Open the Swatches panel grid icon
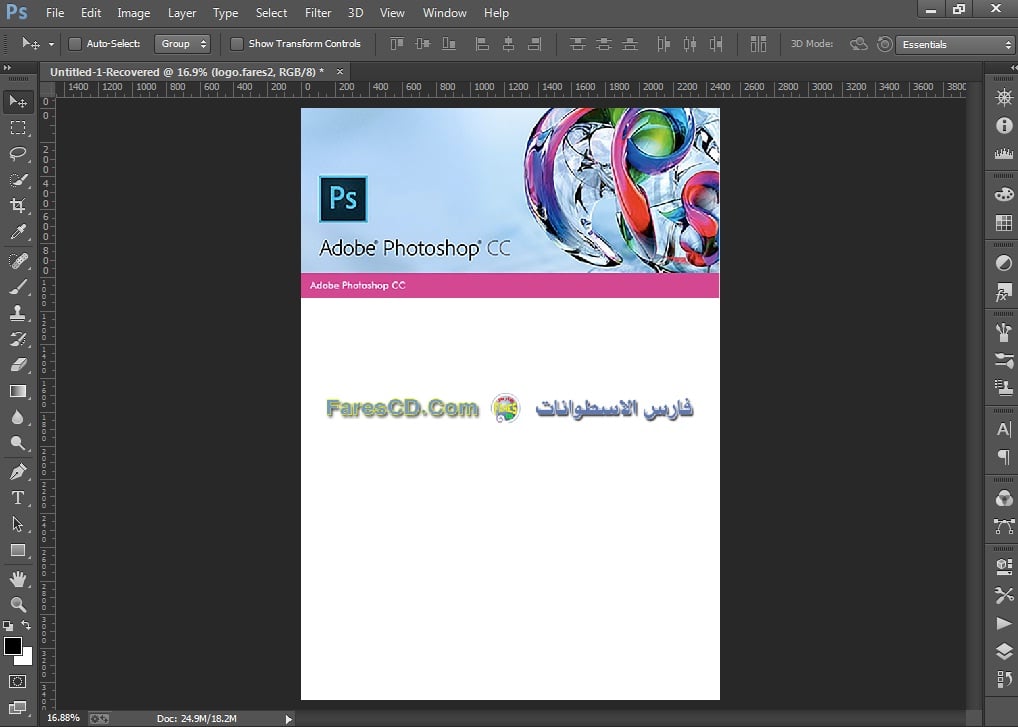The height and width of the screenshot is (727, 1018). point(1004,223)
